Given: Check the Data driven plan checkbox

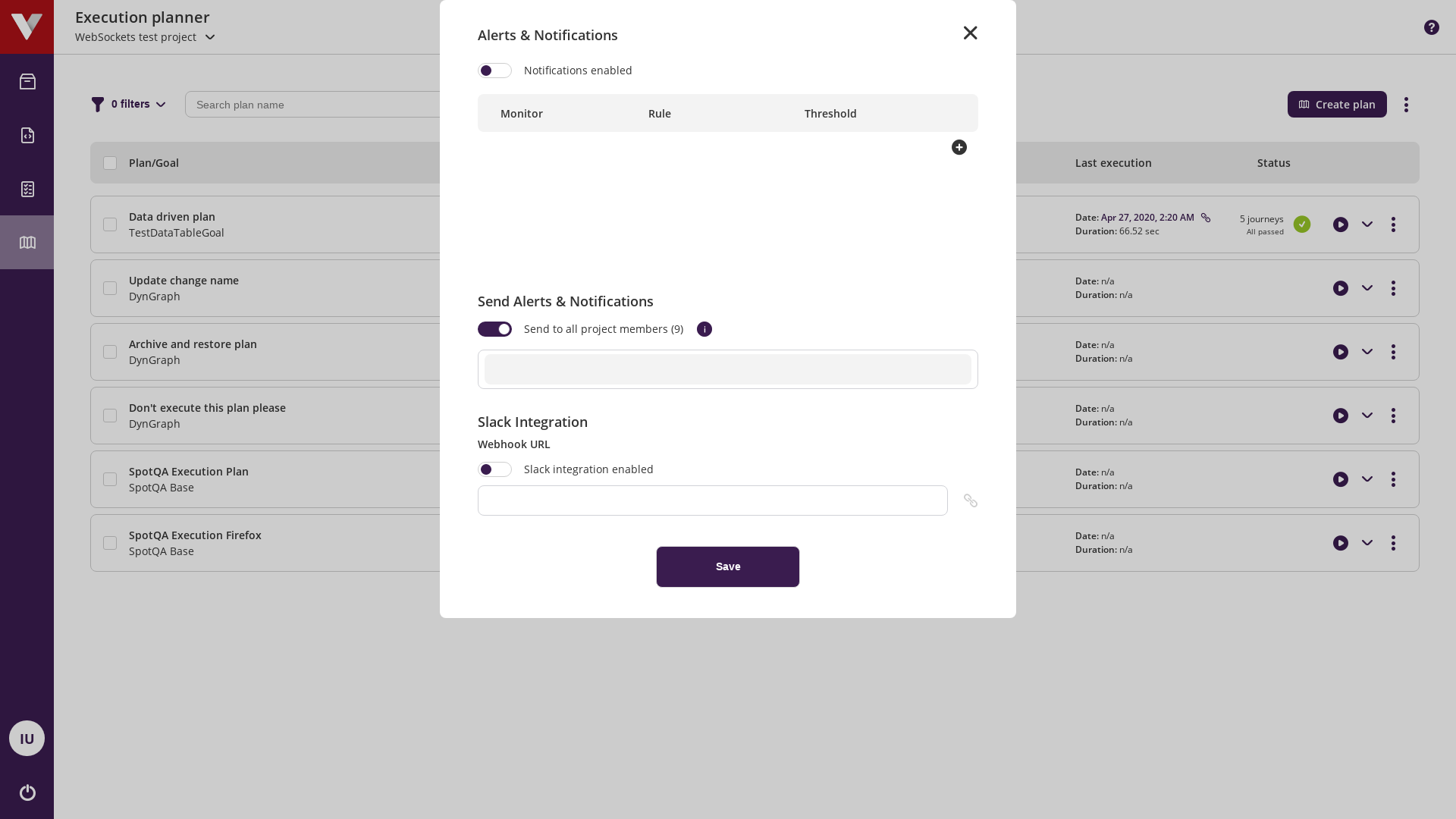Looking at the screenshot, I should [x=109, y=224].
